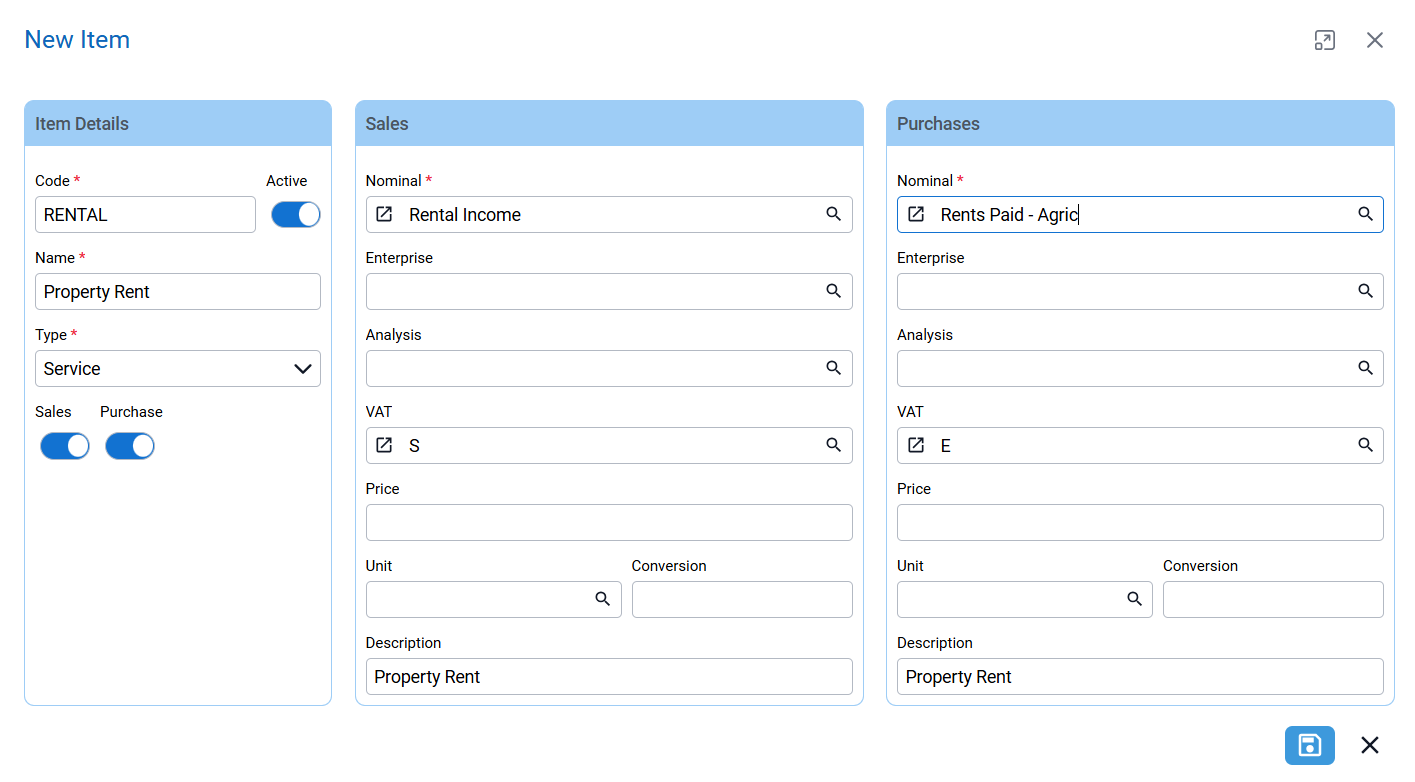Image resolution: width=1415 pixels, height=782 pixels.
Task: Toggle the Active switch off
Action: [296, 214]
